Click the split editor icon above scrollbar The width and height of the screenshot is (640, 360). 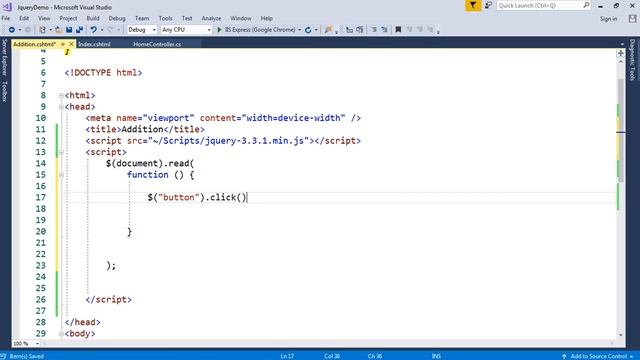(x=621, y=53)
